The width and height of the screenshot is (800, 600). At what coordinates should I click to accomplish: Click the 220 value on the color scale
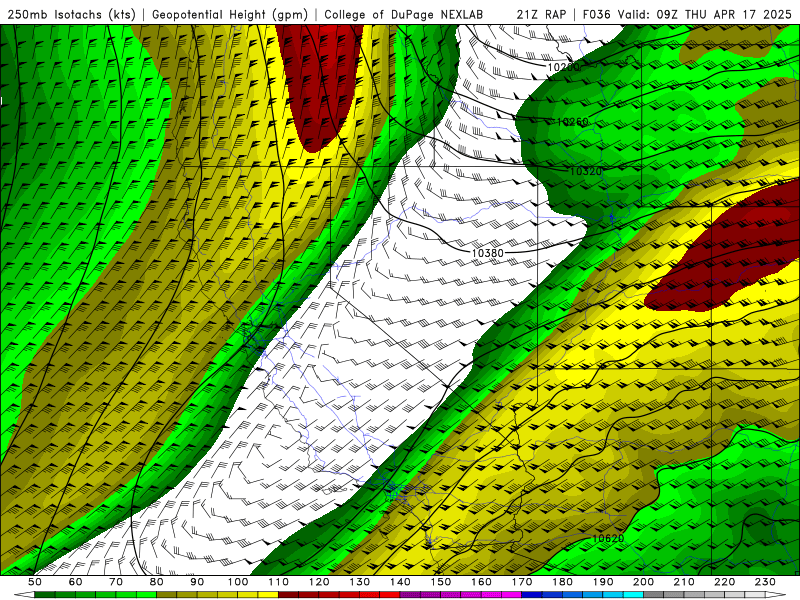[x=724, y=582]
